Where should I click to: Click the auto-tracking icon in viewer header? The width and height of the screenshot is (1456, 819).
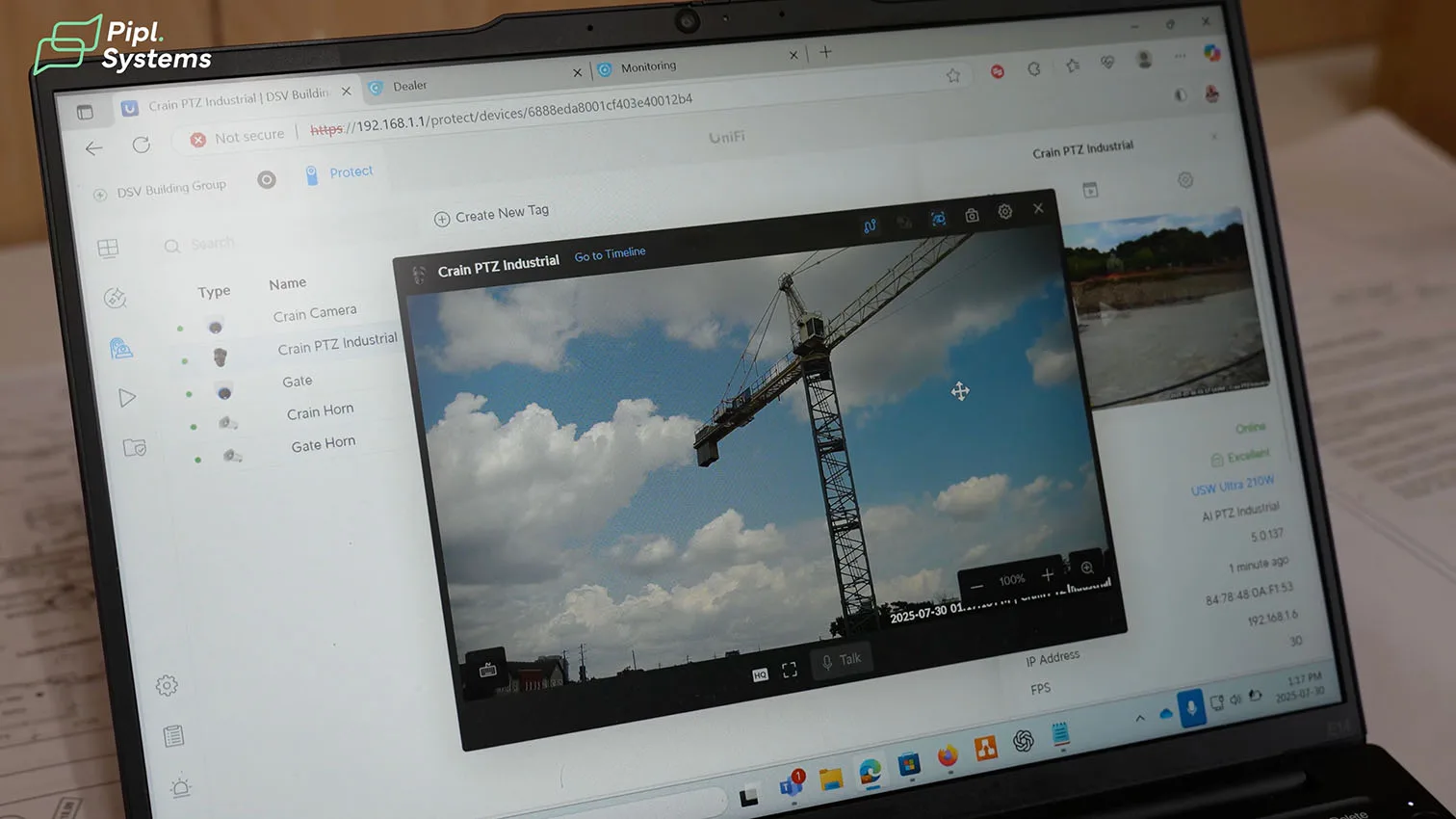pyautogui.click(x=938, y=220)
